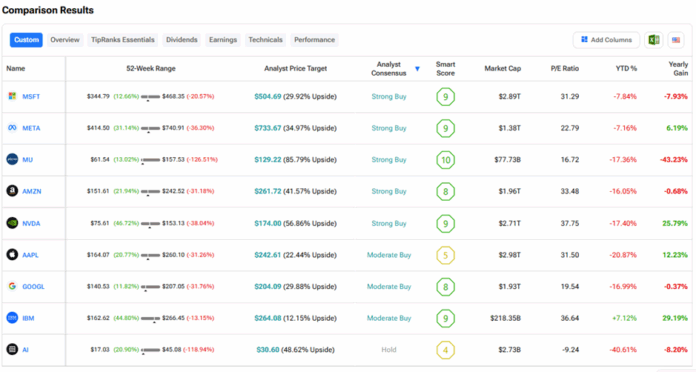This screenshot has width=696, height=372.
Task: Click MU Smart Score 10 badge
Action: pos(445,160)
